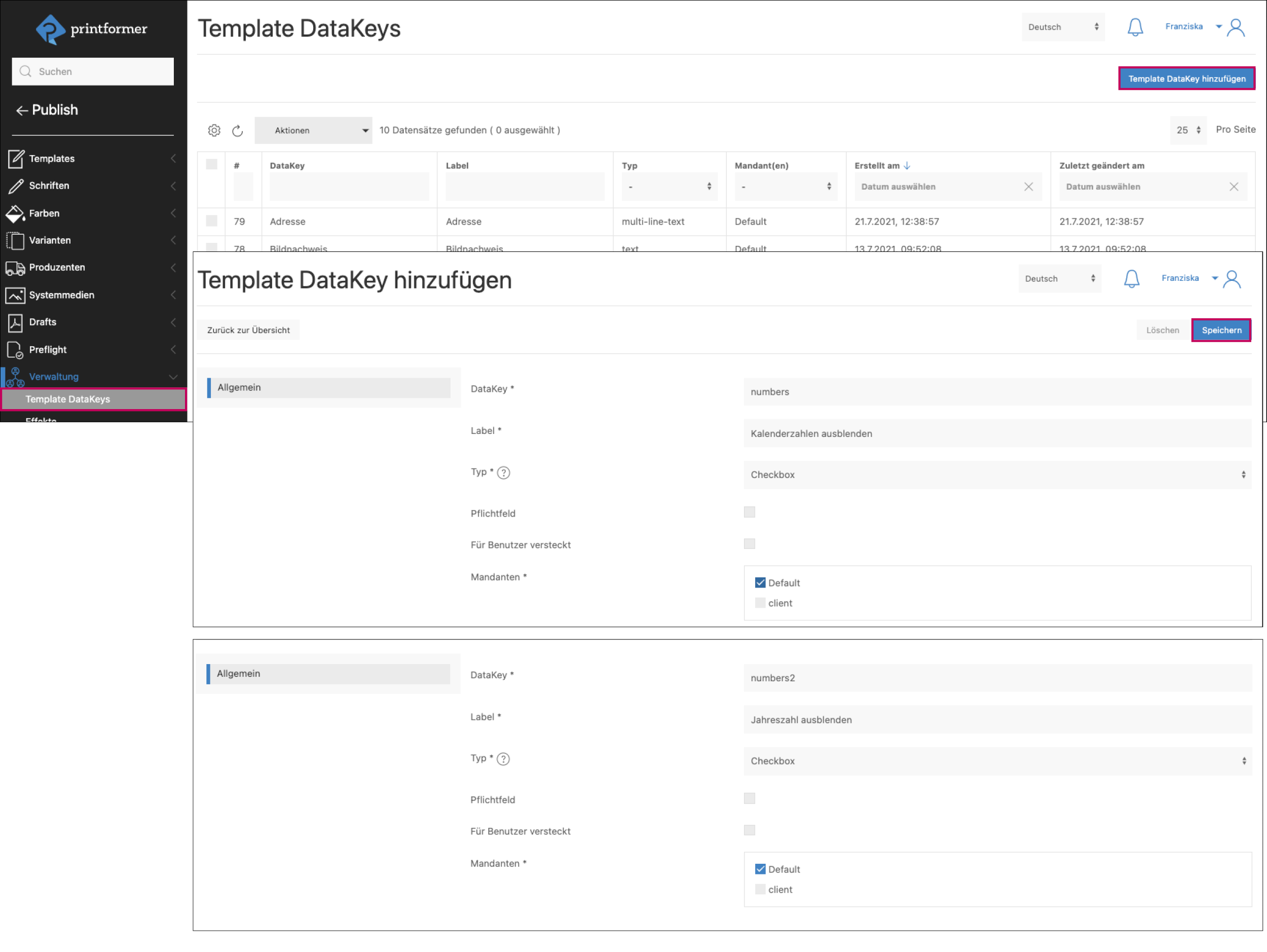Screen dimensions: 1267x952
Task: Clear the Erstellt am date filter
Action: click(x=1028, y=187)
